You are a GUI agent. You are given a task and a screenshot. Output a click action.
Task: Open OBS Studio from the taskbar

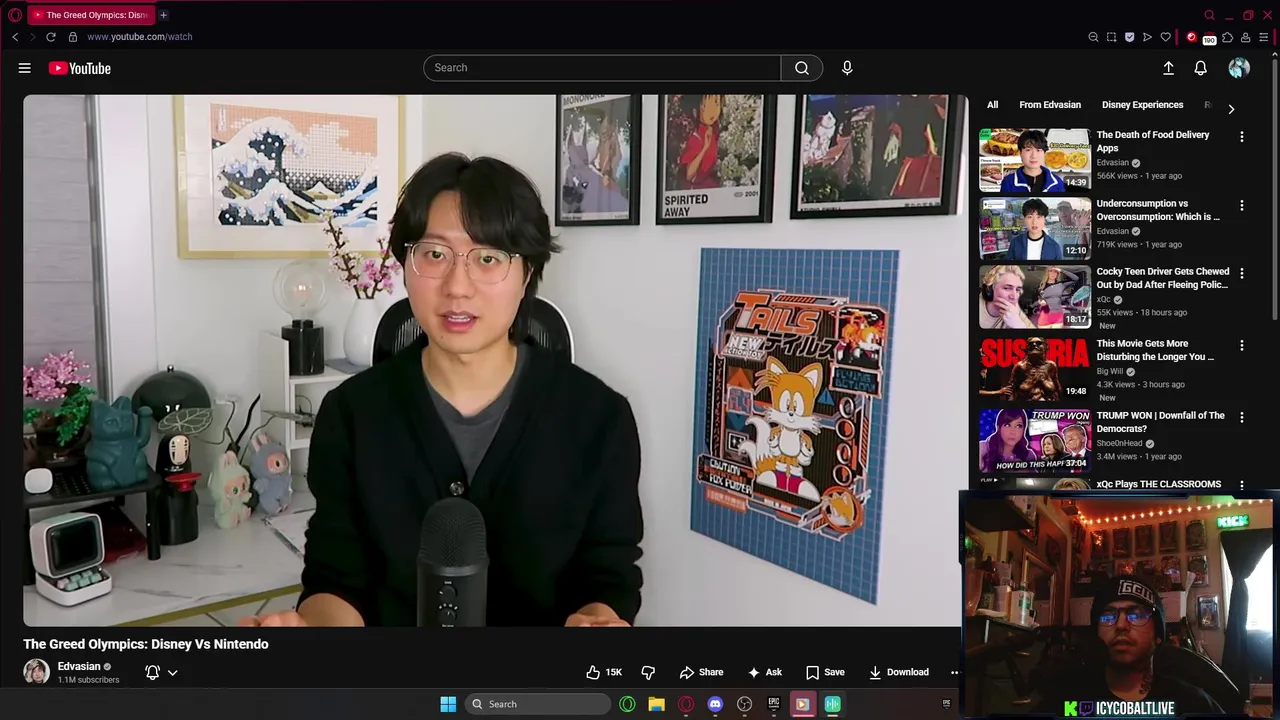click(744, 704)
